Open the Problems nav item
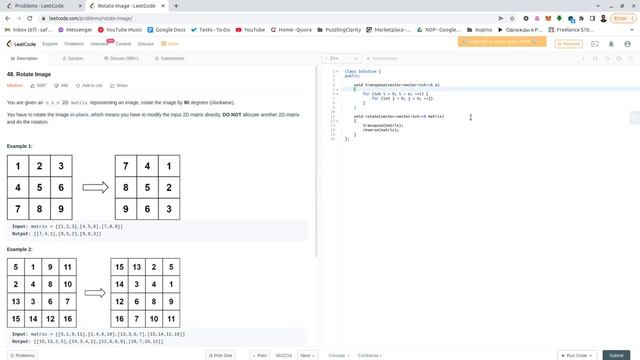The height and width of the screenshot is (360, 640). pos(74,44)
